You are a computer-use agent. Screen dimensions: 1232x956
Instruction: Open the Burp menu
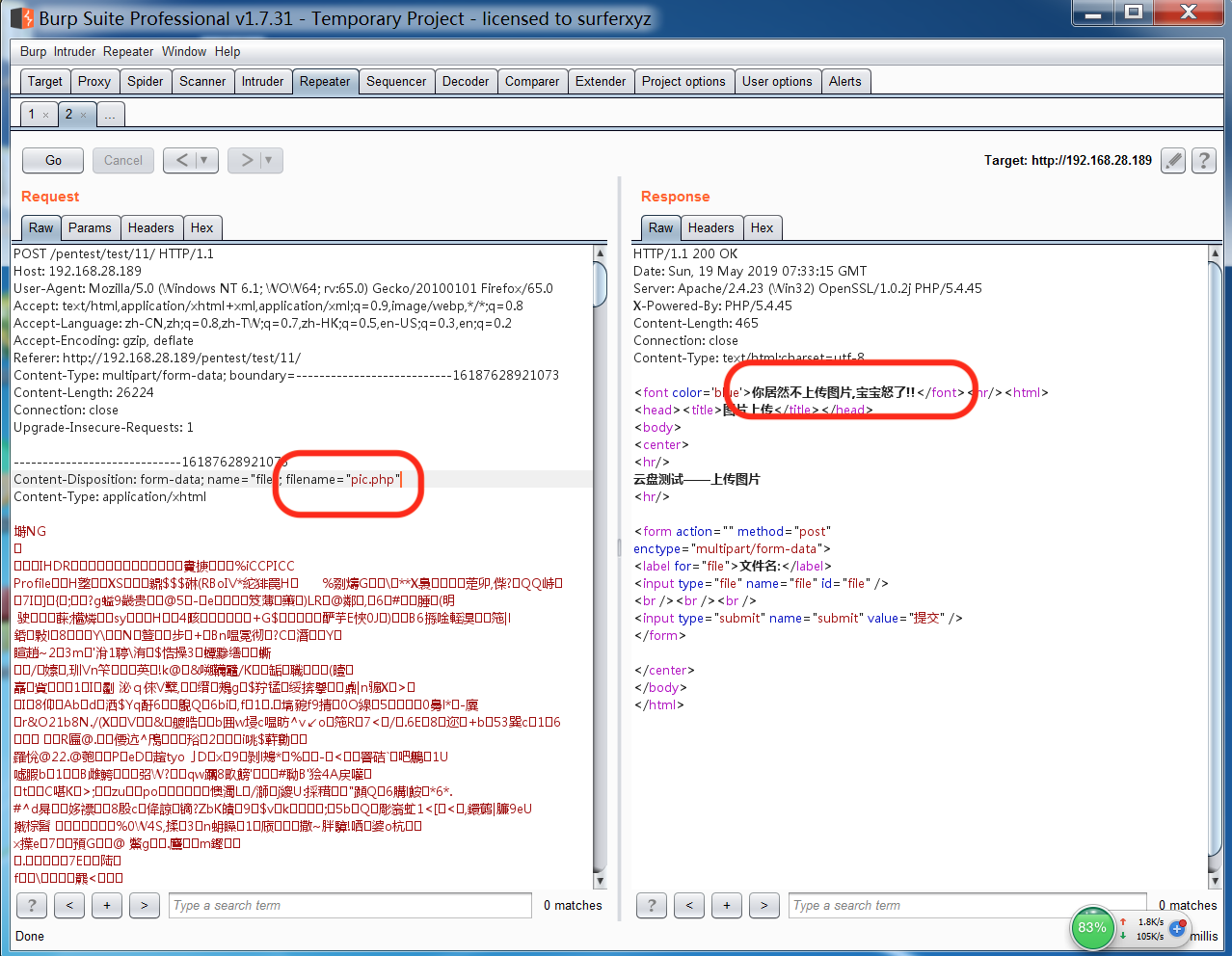point(33,51)
